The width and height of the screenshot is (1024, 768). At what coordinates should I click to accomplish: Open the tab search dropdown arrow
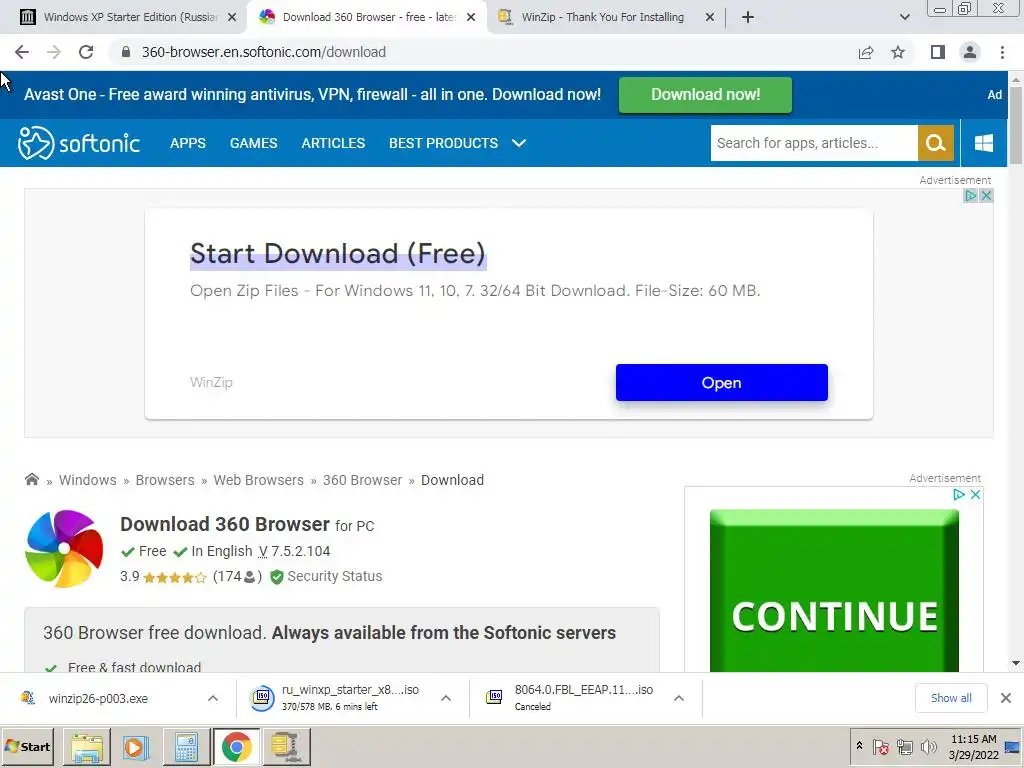(904, 17)
